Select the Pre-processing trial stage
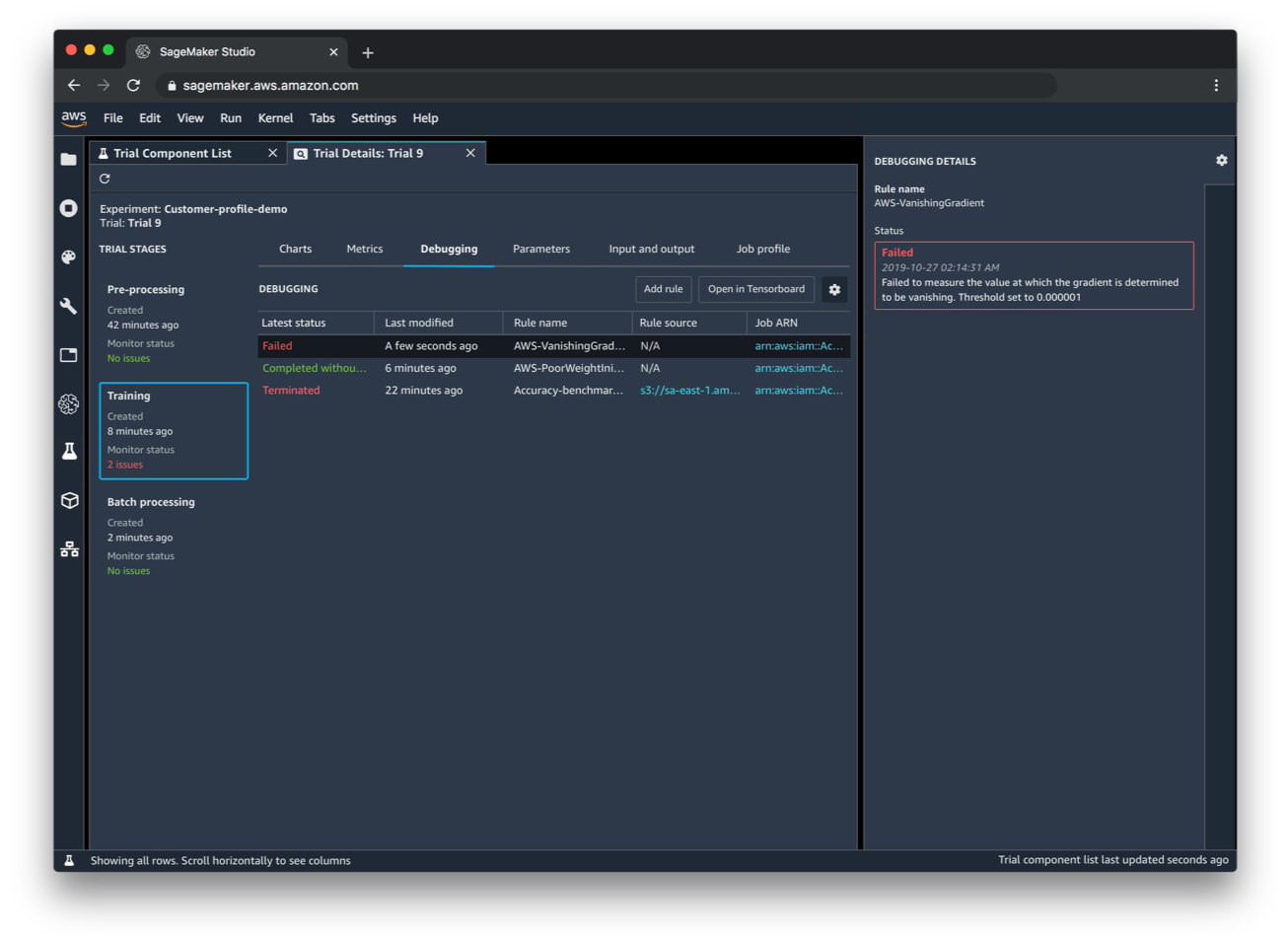Image resolution: width=1288 pixels, height=945 pixels. [173, 324]
